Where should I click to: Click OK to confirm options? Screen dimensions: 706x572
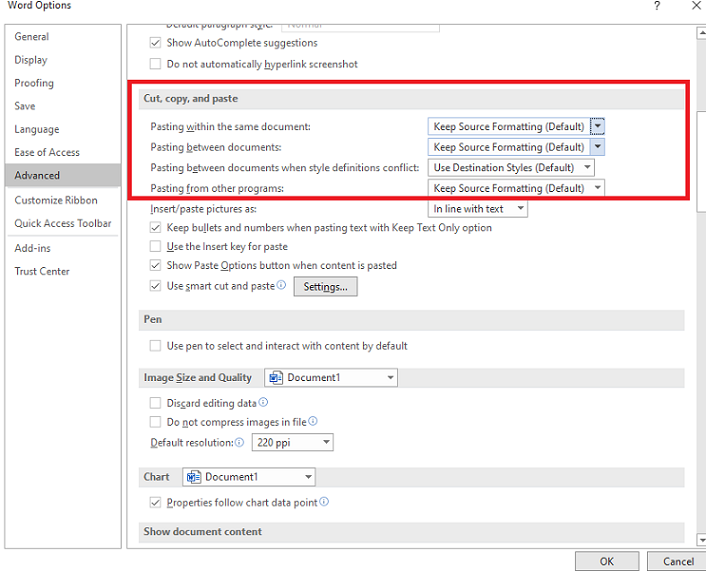[606, 561]
